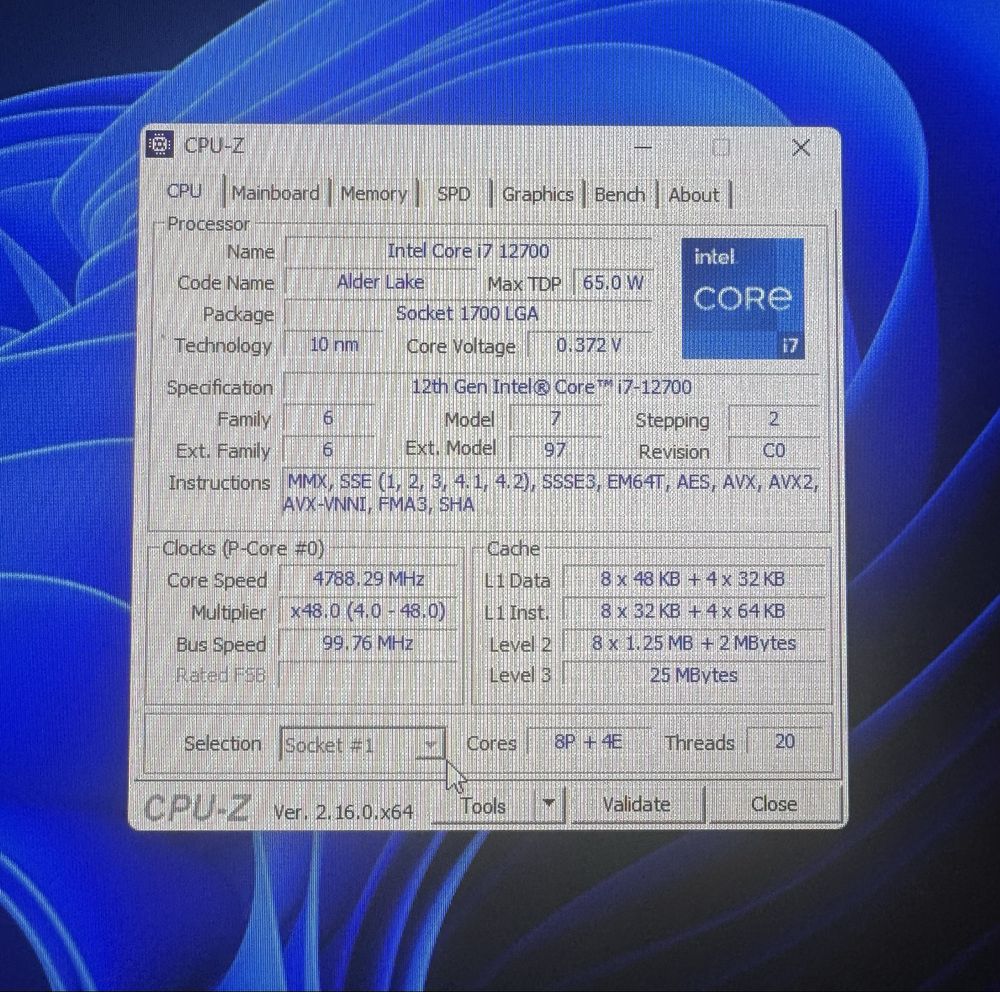Click the Ext. Model value 97

pos(555,450)
